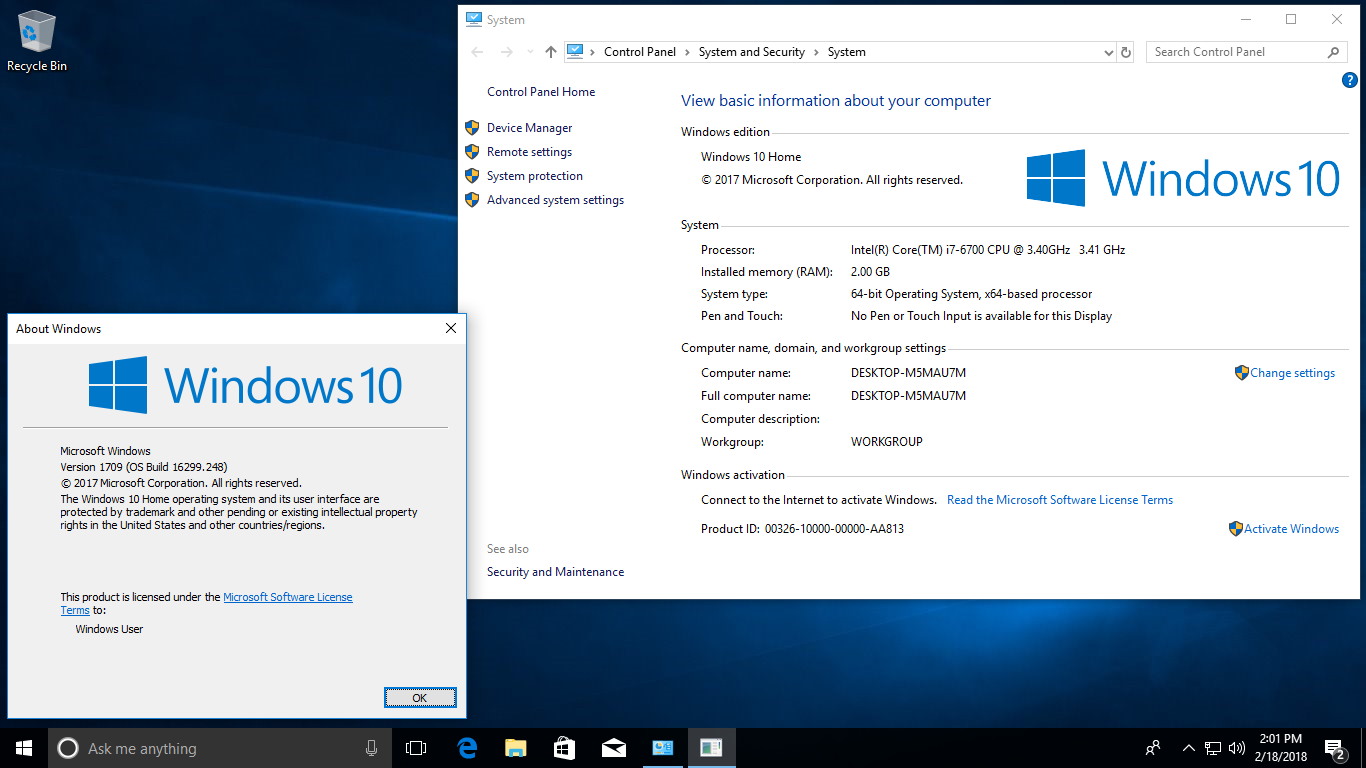Refresh the Control Panel address bar

click(1126, 52)
